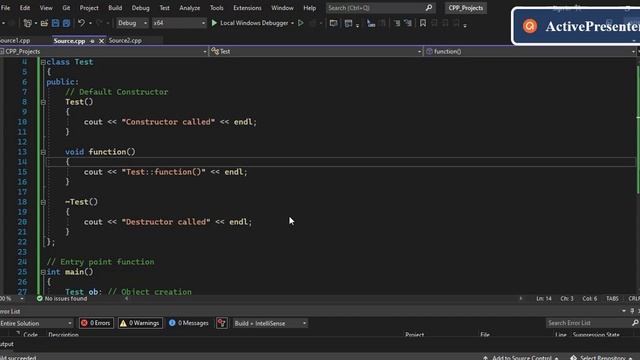Click the New Project toolbar icon
The height and width of the screenshot is (360, 640).
[27, 23]
